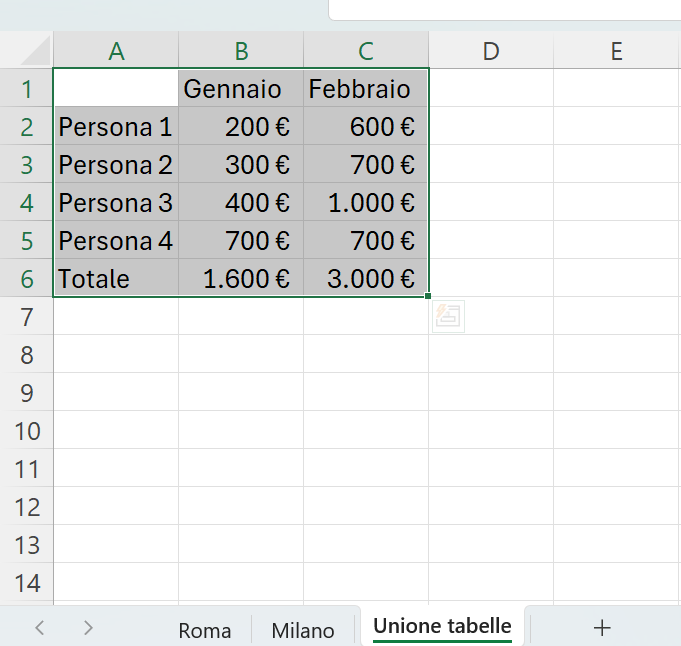Select the Totale cell in row 6

(x=116, y=278)
